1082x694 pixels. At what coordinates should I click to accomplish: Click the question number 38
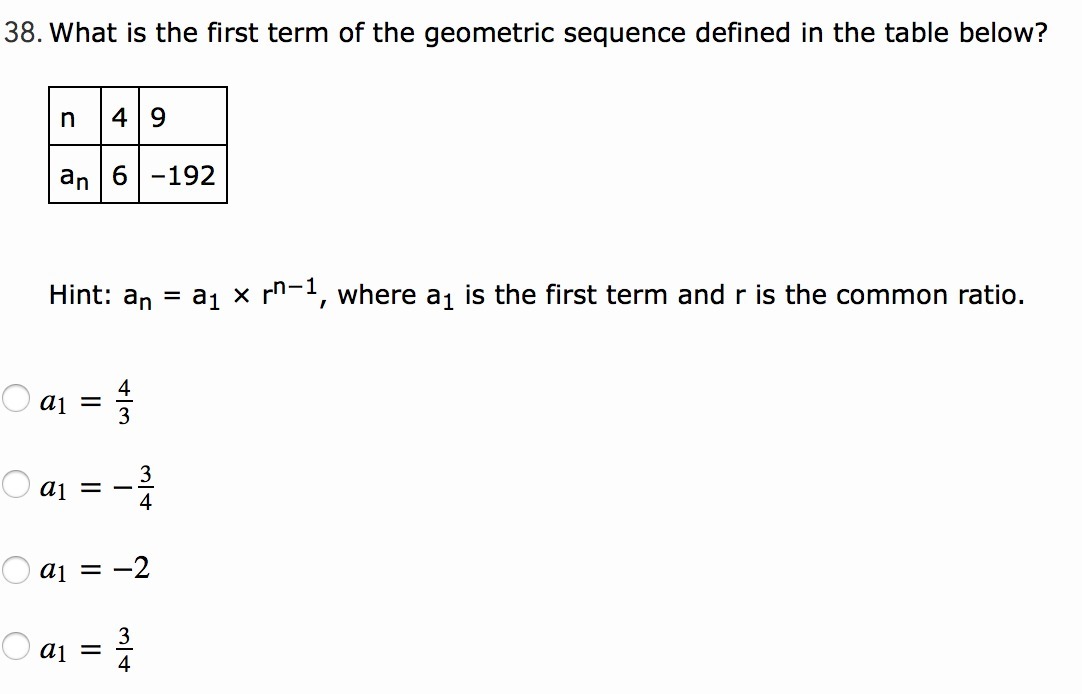tap(20, 33)
